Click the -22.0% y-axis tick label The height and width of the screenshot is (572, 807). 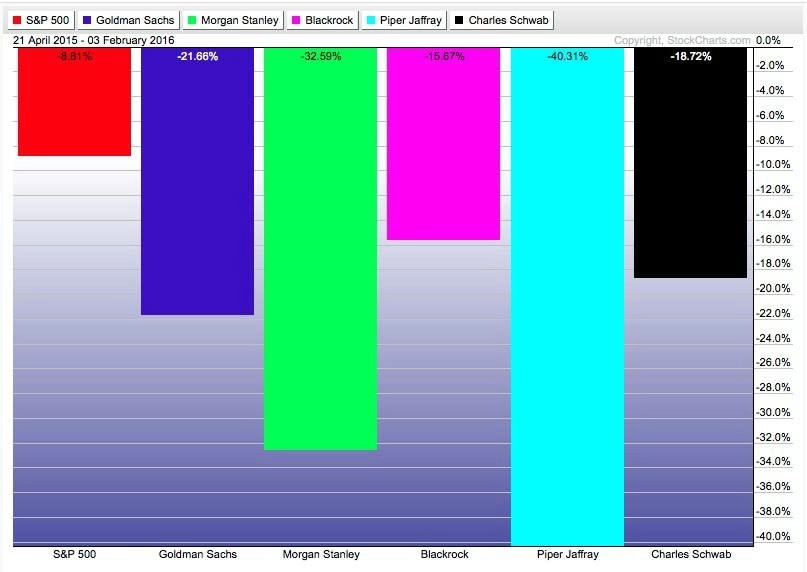click(x=773, y=313)
